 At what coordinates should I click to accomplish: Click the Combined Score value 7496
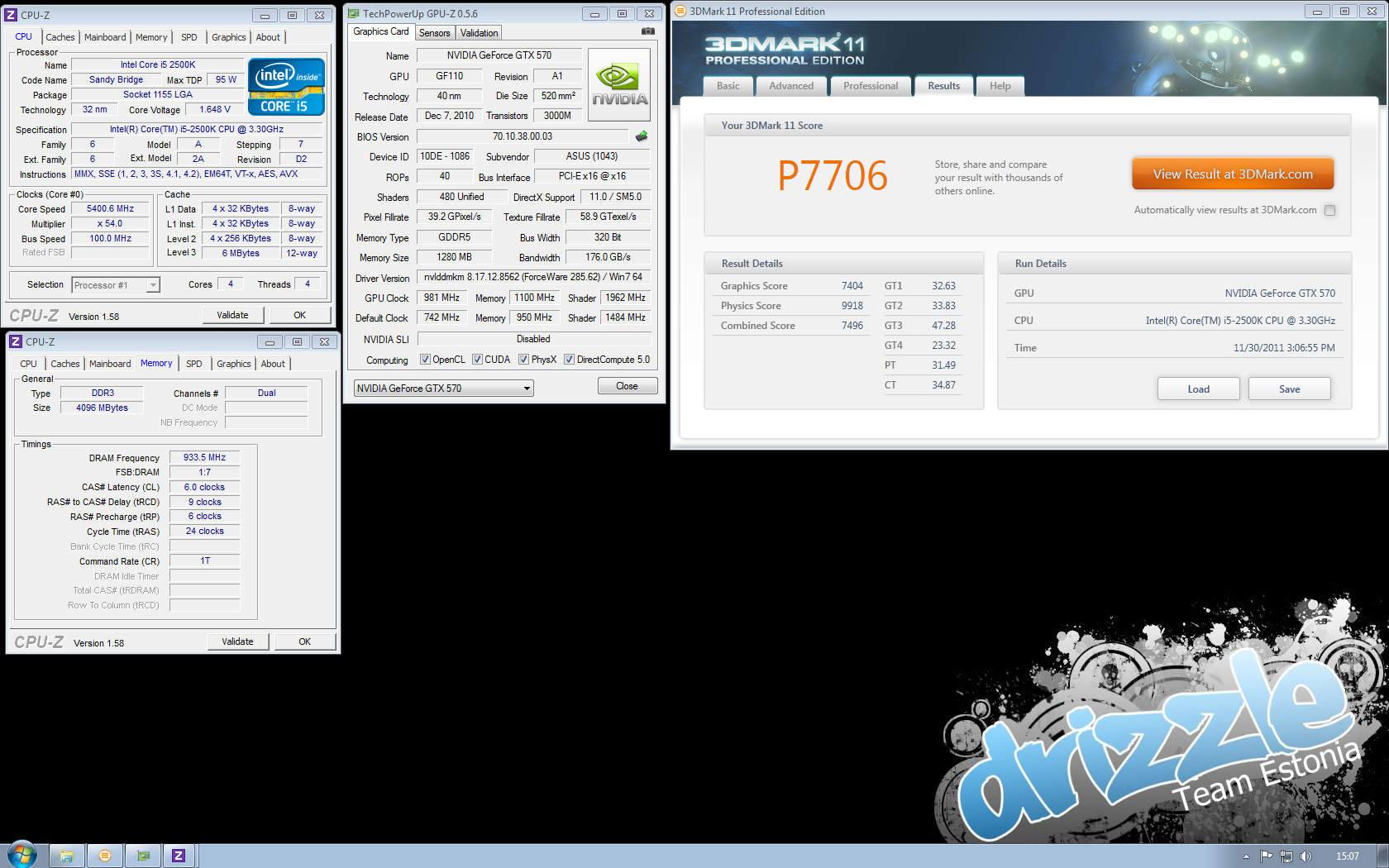pyautogui.click(x=852, y=326)
